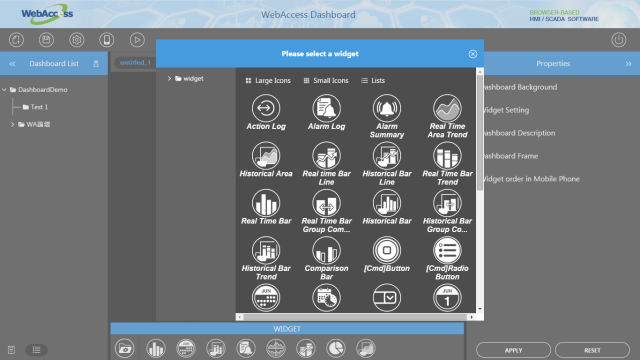Select the dropdown combo box widget icon
The image size is (640, 360).
(387, 298)
